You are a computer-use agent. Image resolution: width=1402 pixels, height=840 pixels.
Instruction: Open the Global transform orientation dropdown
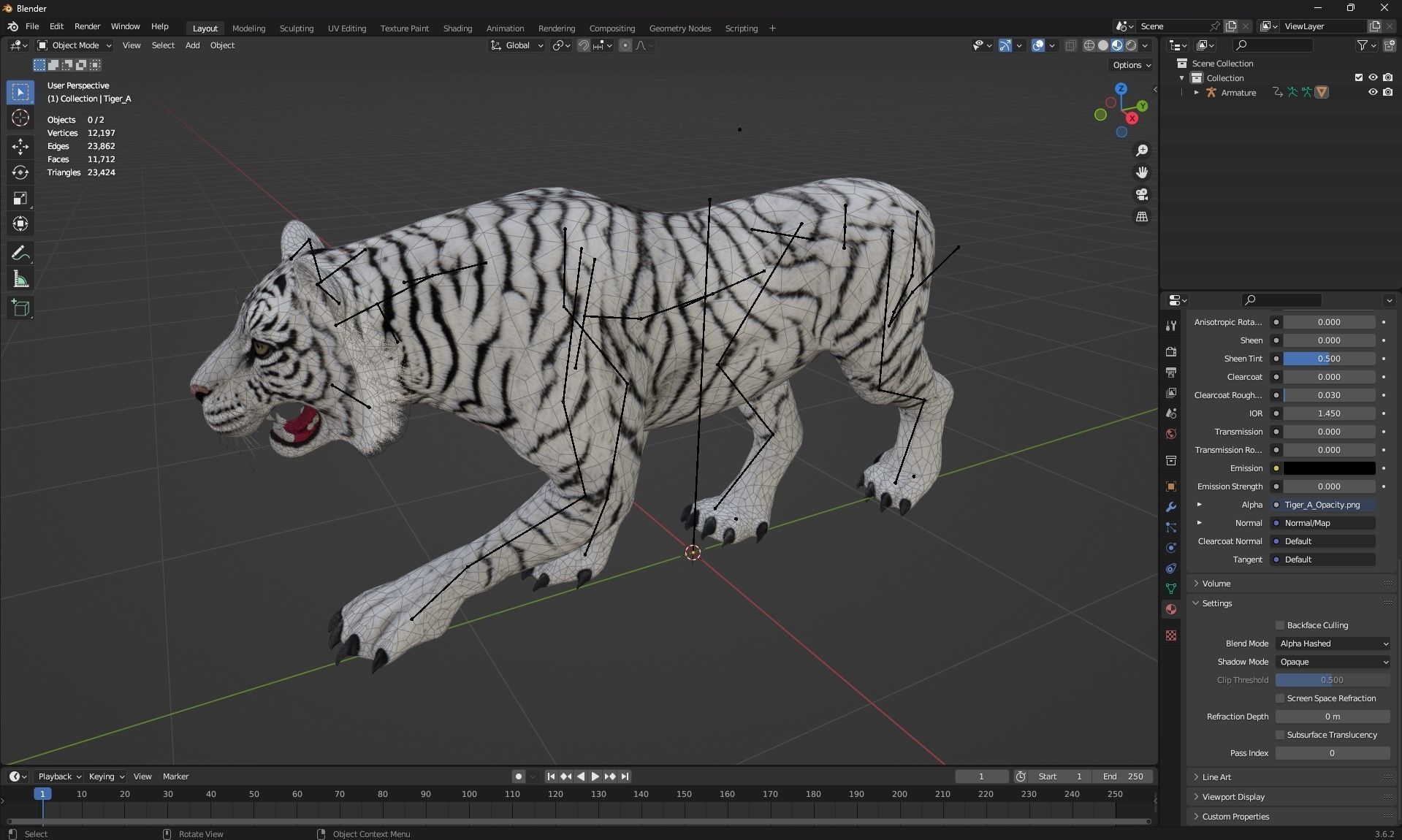pyautogui.click(x=517, y=45)
